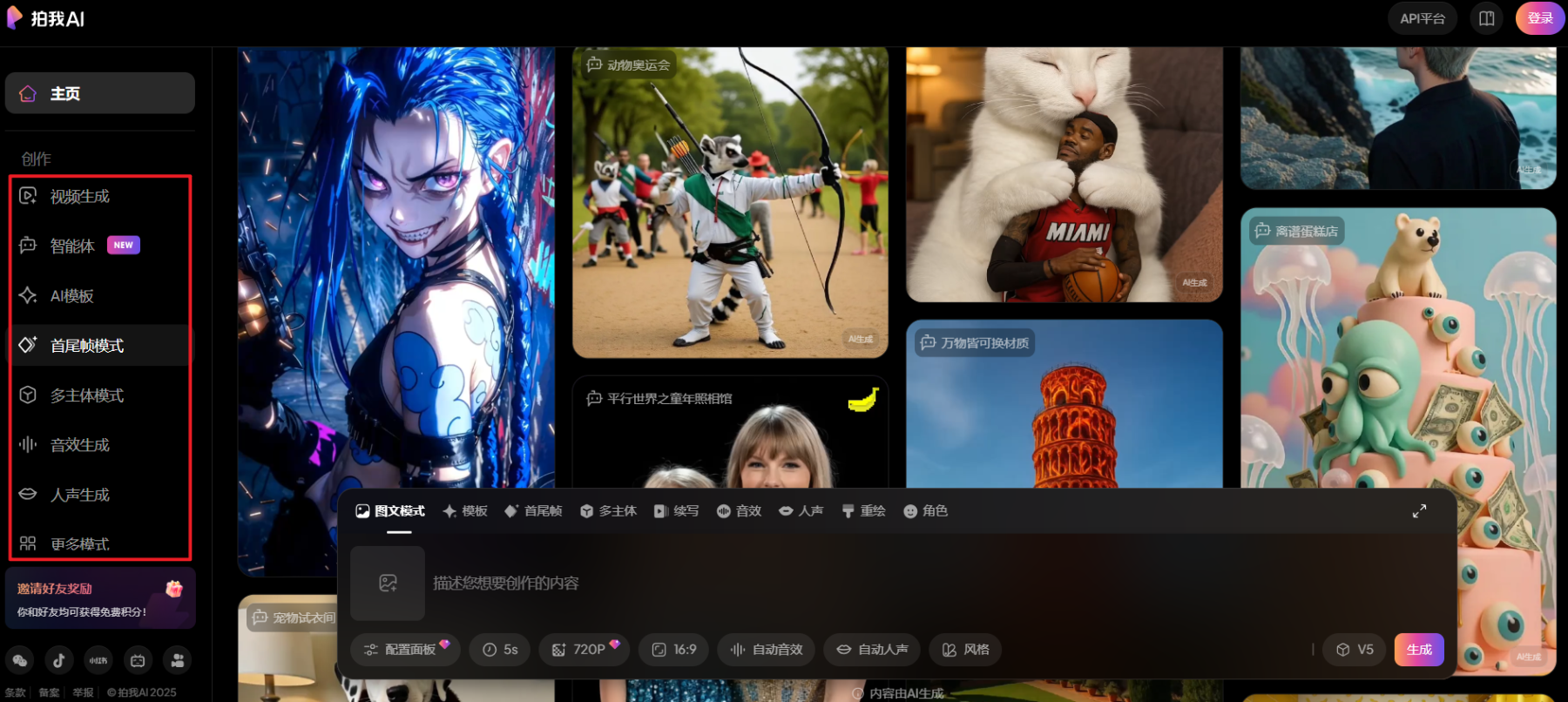This screenshot has height=702, width=1568.
Task: Open the documentation book icon
Action: coord(1487,18)
